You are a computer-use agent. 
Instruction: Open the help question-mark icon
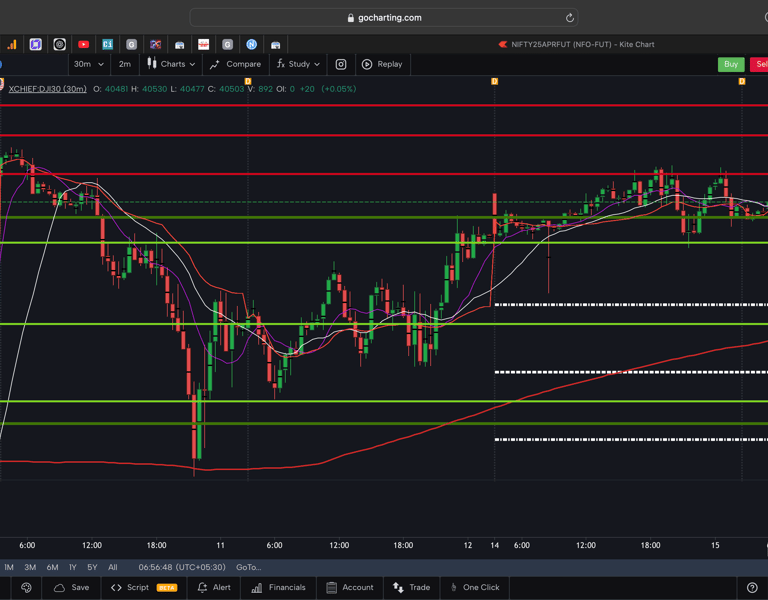(752, 587)
